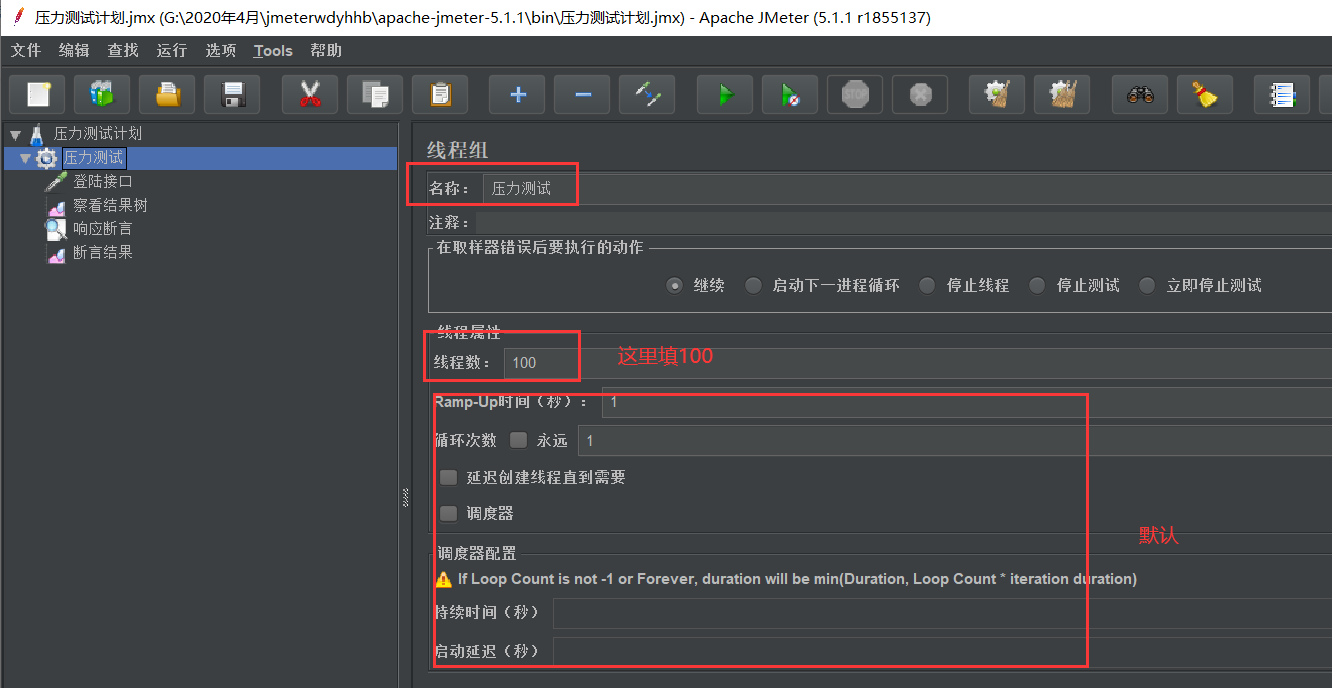Click the 持续时间（秒） input field
This screenshot has width=1332, height=688.
click(942, 612)
